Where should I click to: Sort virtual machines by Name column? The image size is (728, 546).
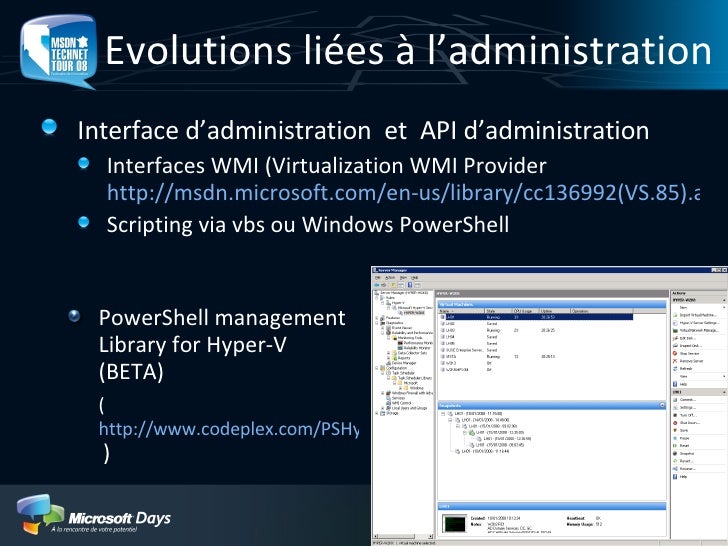coord(462,311)
